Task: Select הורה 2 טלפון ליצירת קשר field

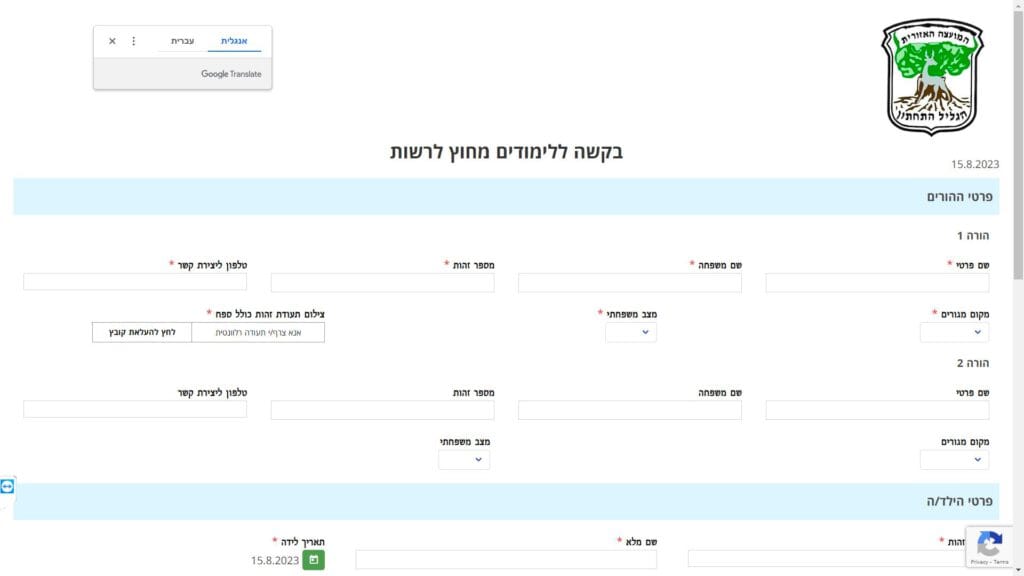Action: pyautogui.click(x=135, y=409)
